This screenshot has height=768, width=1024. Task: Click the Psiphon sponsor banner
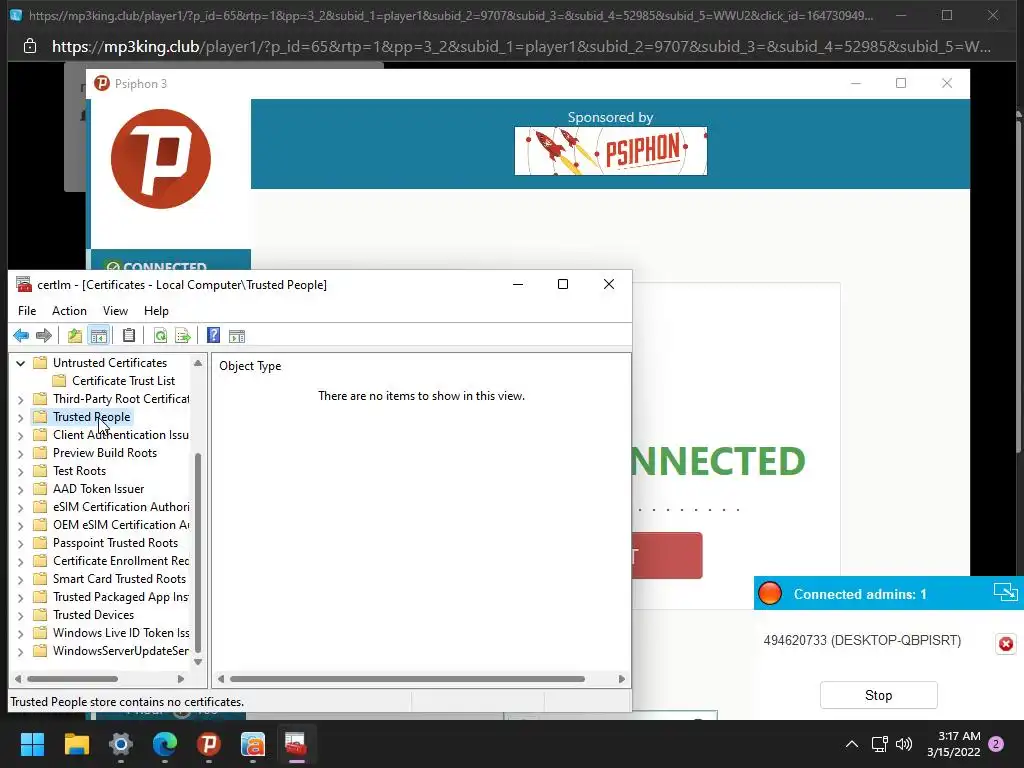pos(611,151)
